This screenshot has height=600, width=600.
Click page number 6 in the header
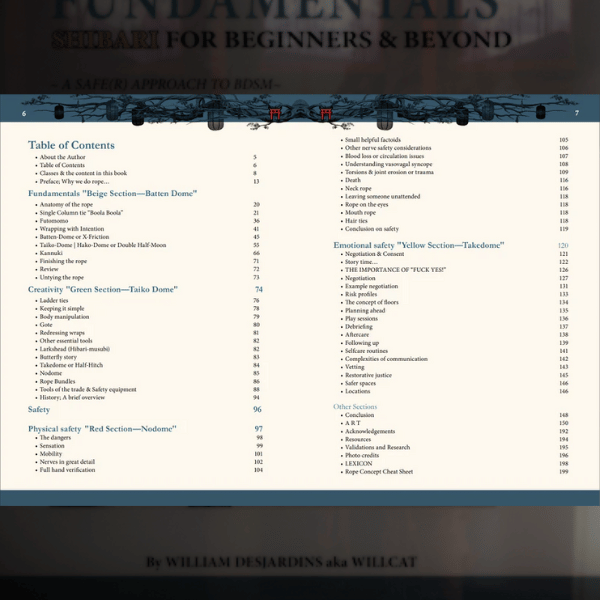click(23, 113)
